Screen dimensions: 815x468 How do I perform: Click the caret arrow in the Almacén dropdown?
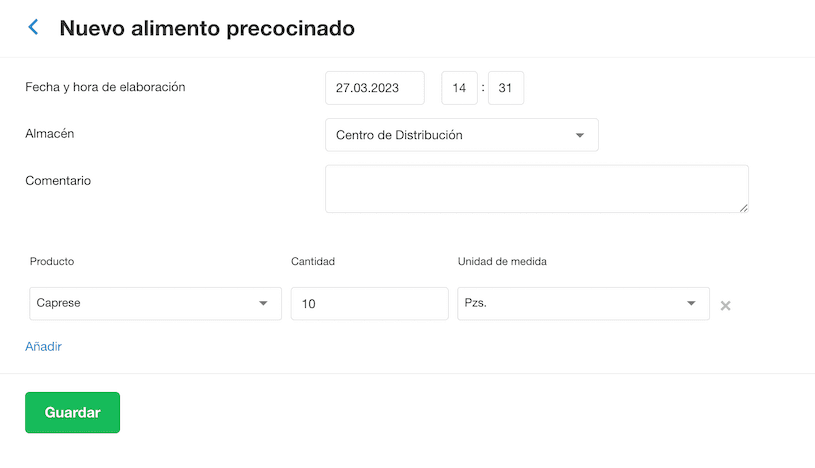pos(580,135)
